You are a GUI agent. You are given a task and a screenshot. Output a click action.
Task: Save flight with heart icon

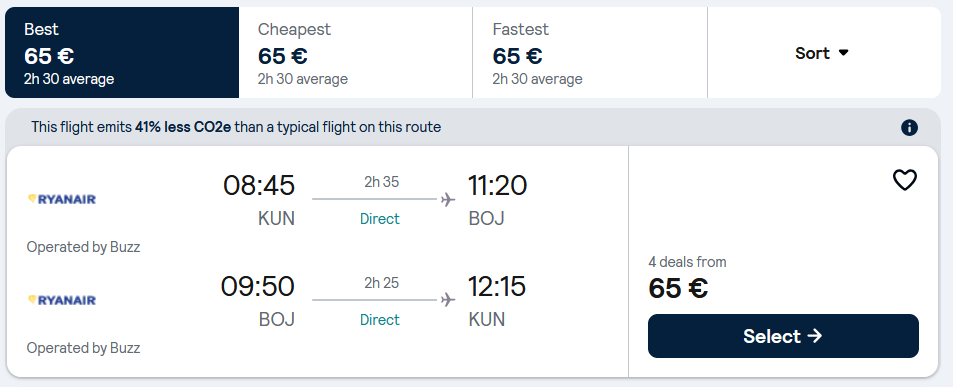pyautogui.click(x=904, y=180)
